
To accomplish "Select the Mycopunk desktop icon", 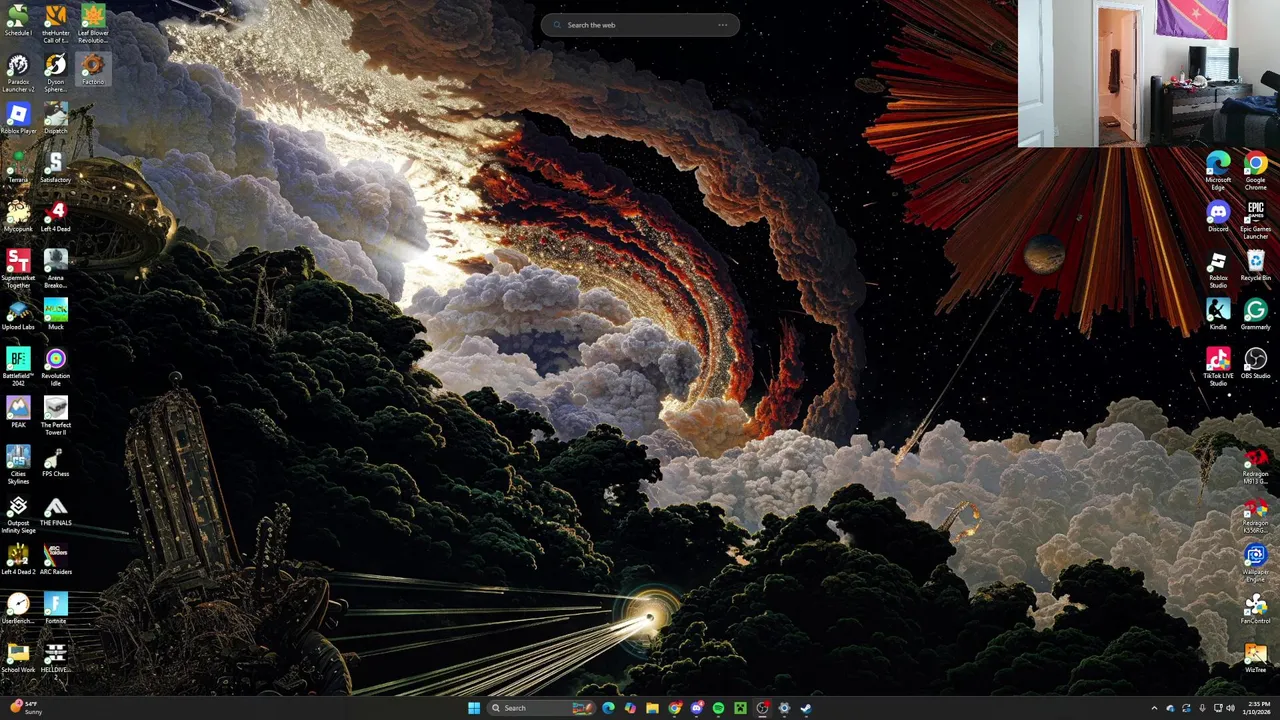I will point(18,217).
